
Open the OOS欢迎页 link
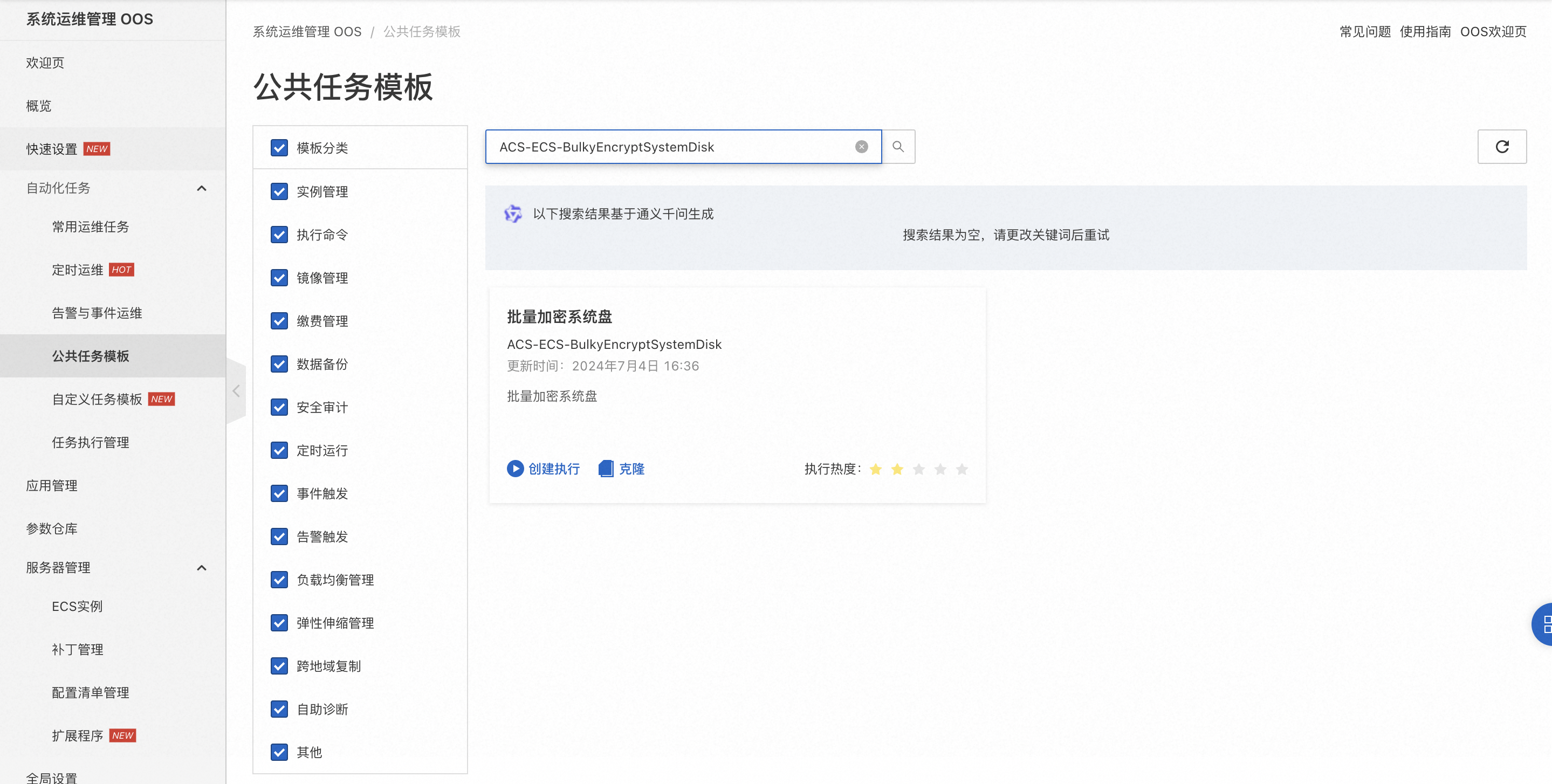click(x=1493, y=31)
